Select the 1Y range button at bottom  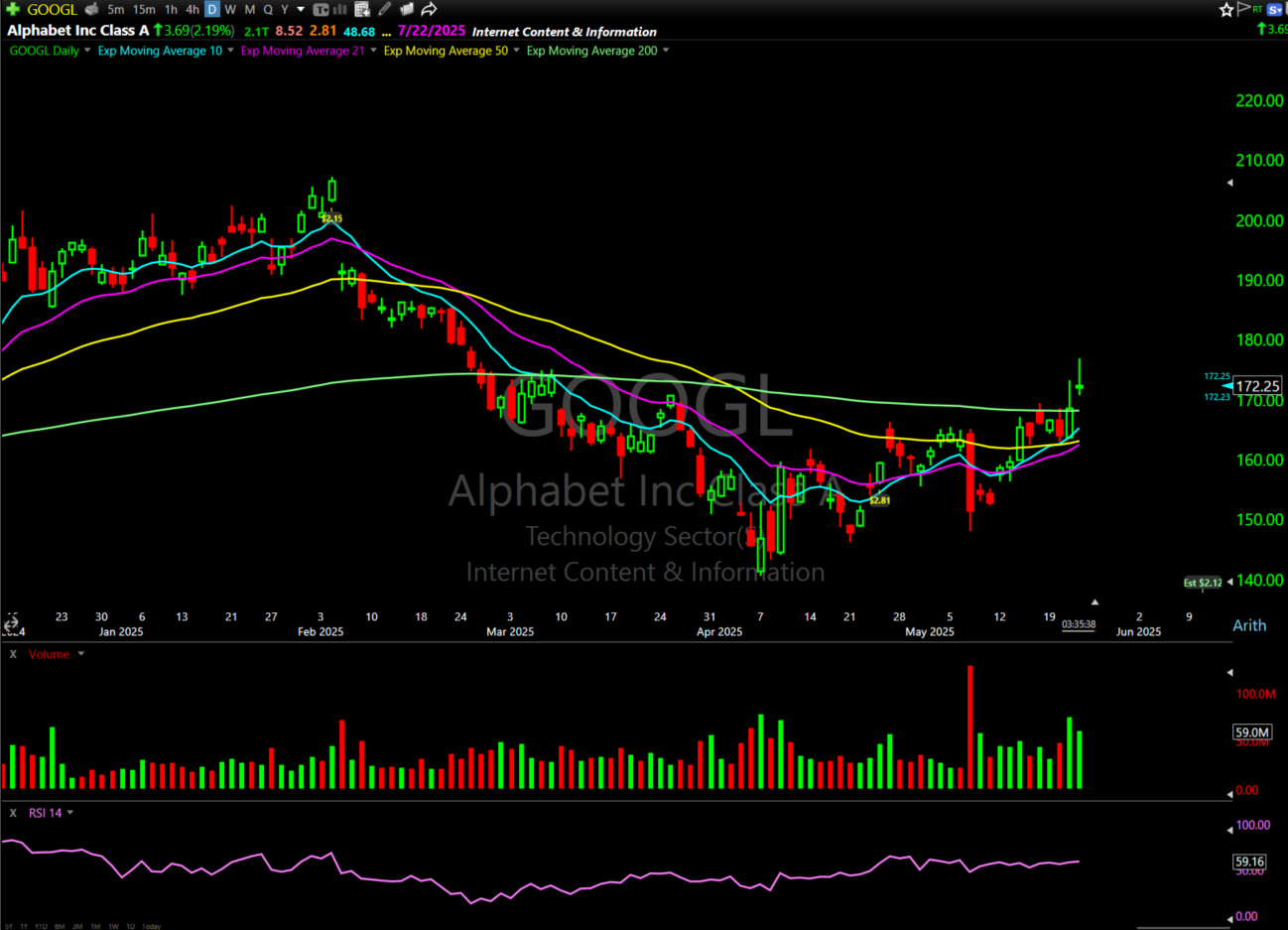pos(24,926)
